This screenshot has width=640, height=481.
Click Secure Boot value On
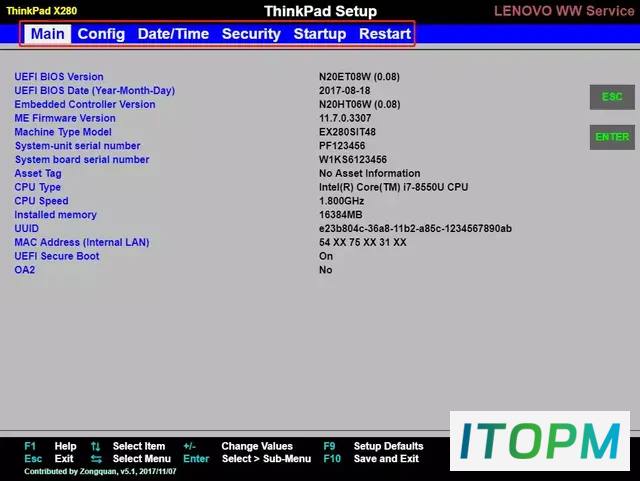[326, 256]
